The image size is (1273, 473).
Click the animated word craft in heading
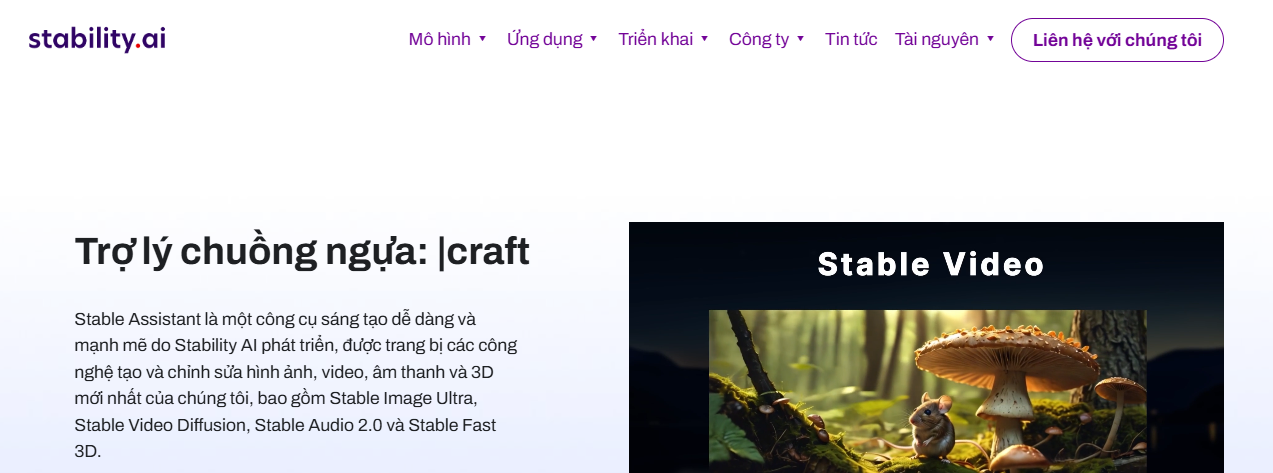pyautogui.click(x=488, y=251)
